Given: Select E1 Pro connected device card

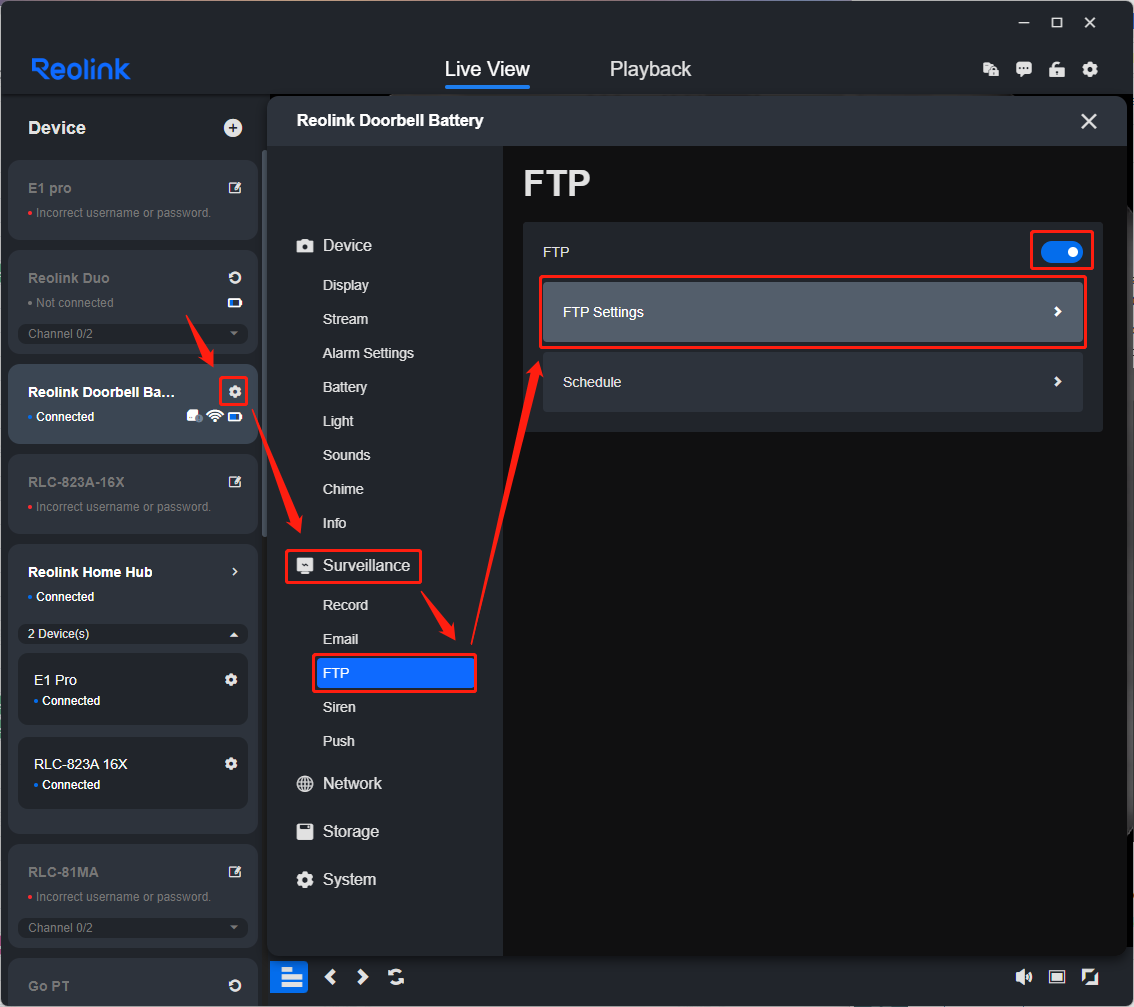Looking at the screenshot, I should (132, 689).
